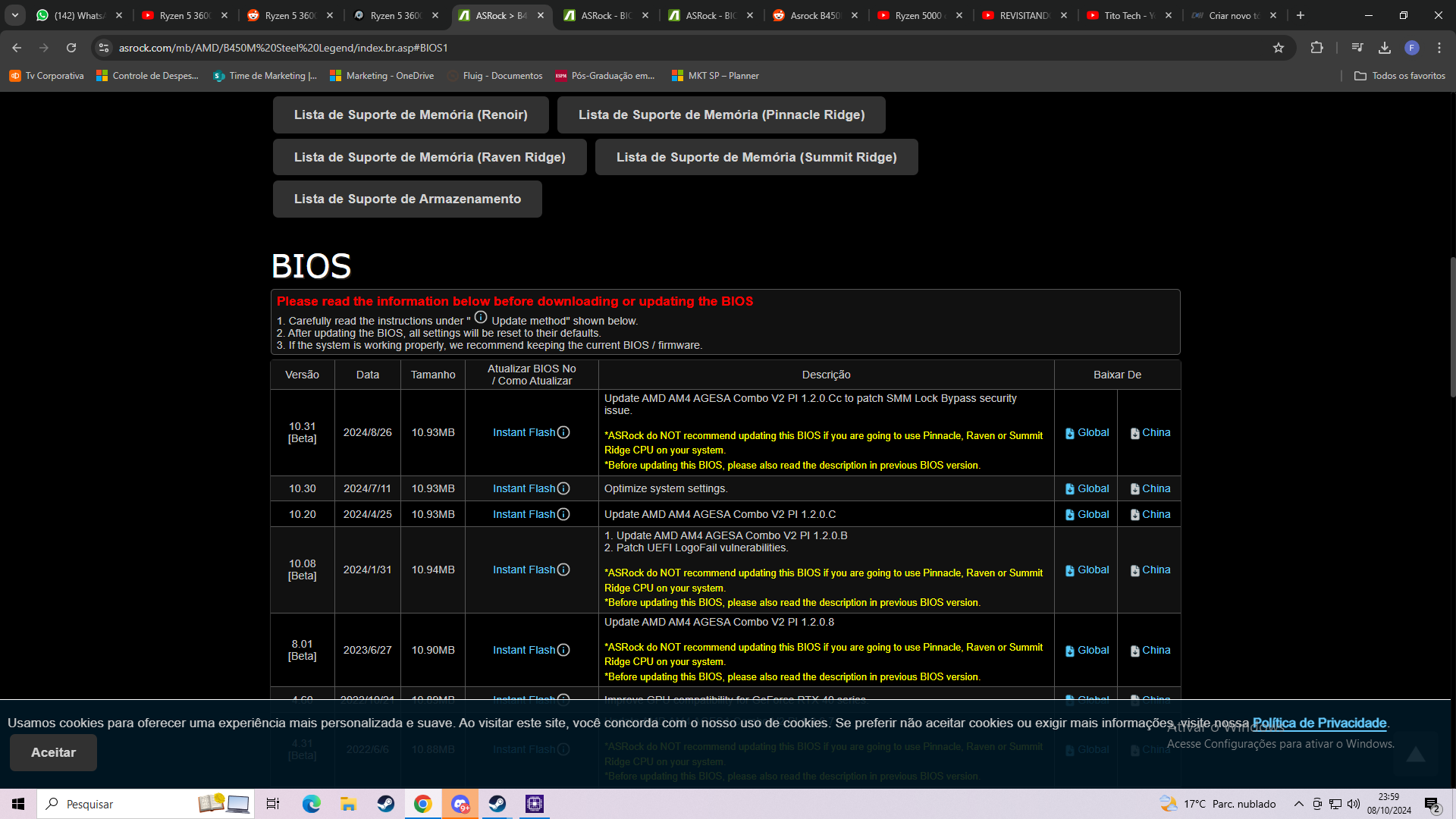Open the Chrome media control icon
1456x819 pixels.
(1357, 48)
